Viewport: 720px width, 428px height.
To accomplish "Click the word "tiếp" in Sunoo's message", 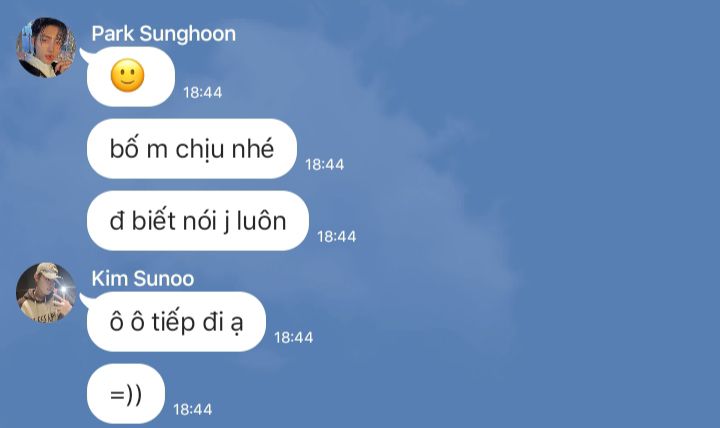I will pyautogui.click(x=174, y=321).
